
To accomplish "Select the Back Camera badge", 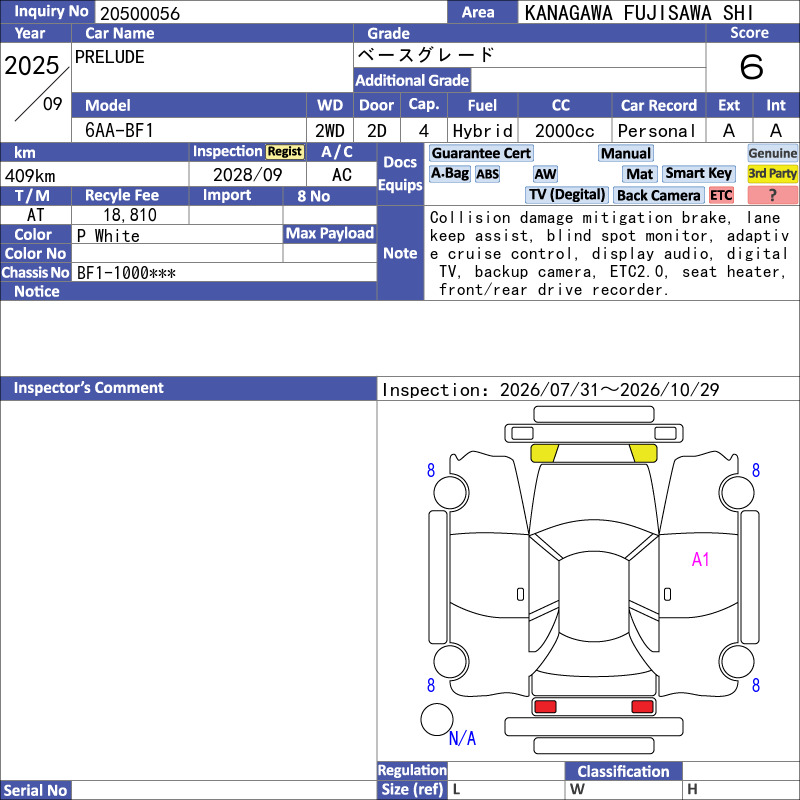I will [659, 195].
